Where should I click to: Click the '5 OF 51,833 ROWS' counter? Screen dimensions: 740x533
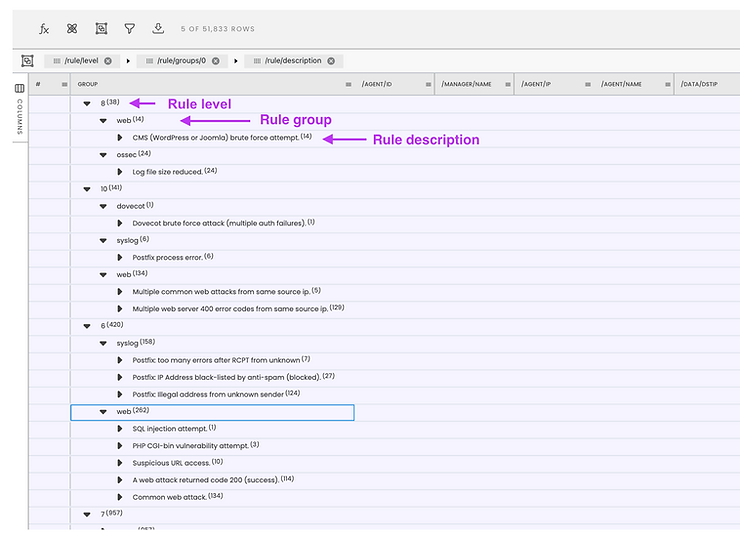click(218, 29)
